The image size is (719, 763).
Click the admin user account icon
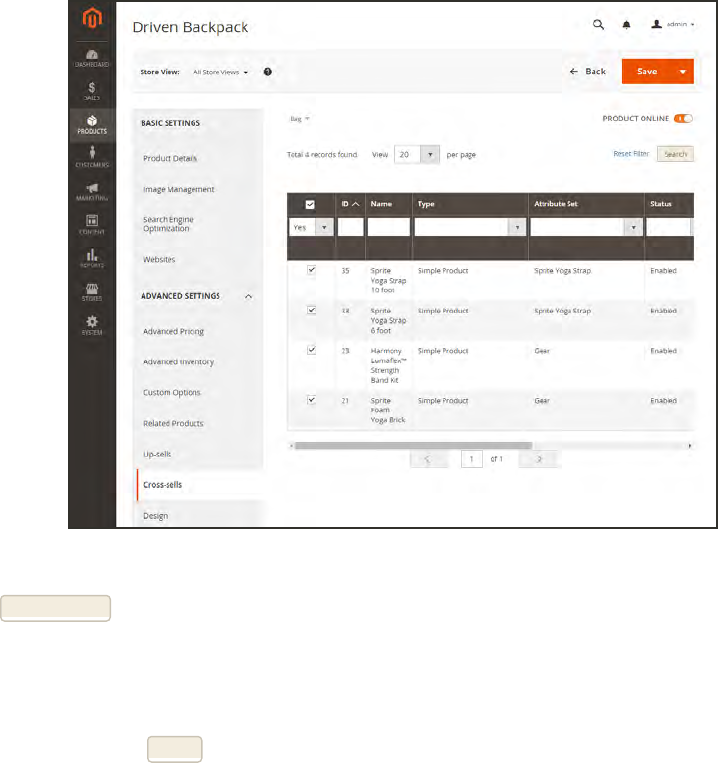coord(657,24)
